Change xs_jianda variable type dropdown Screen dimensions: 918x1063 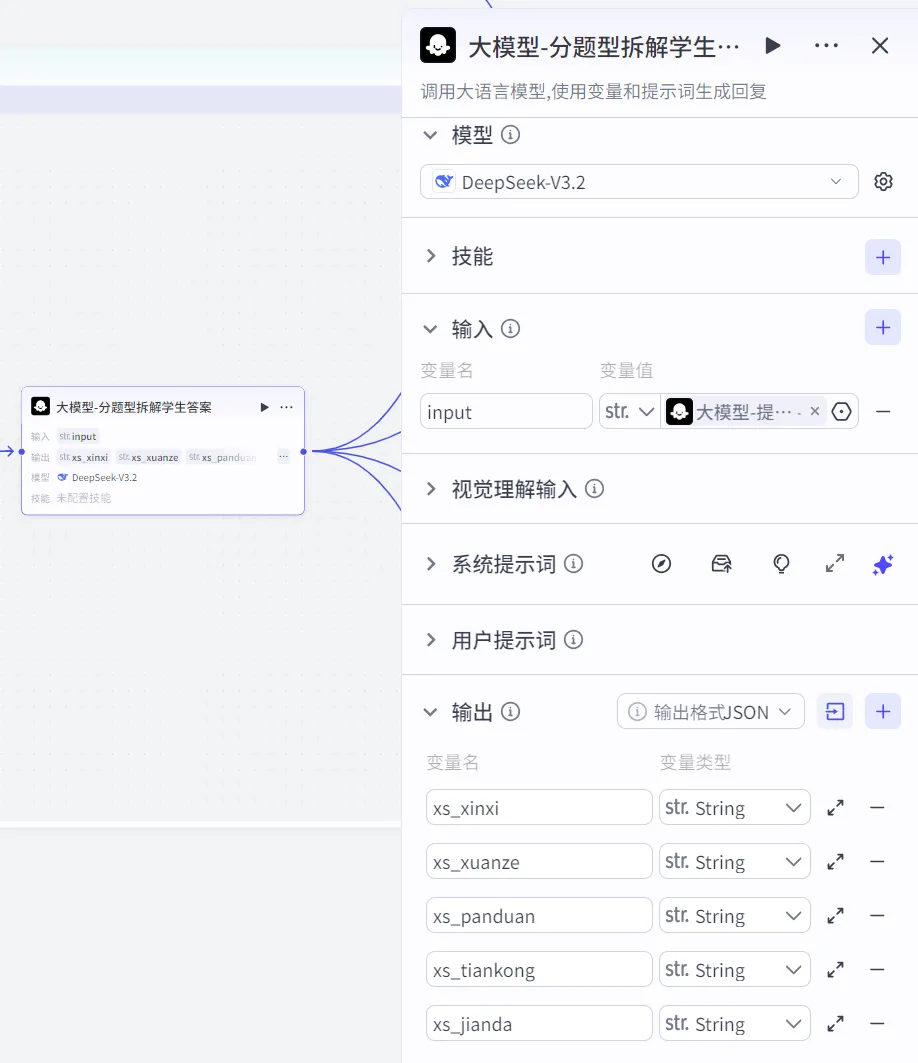(734, 1024)
